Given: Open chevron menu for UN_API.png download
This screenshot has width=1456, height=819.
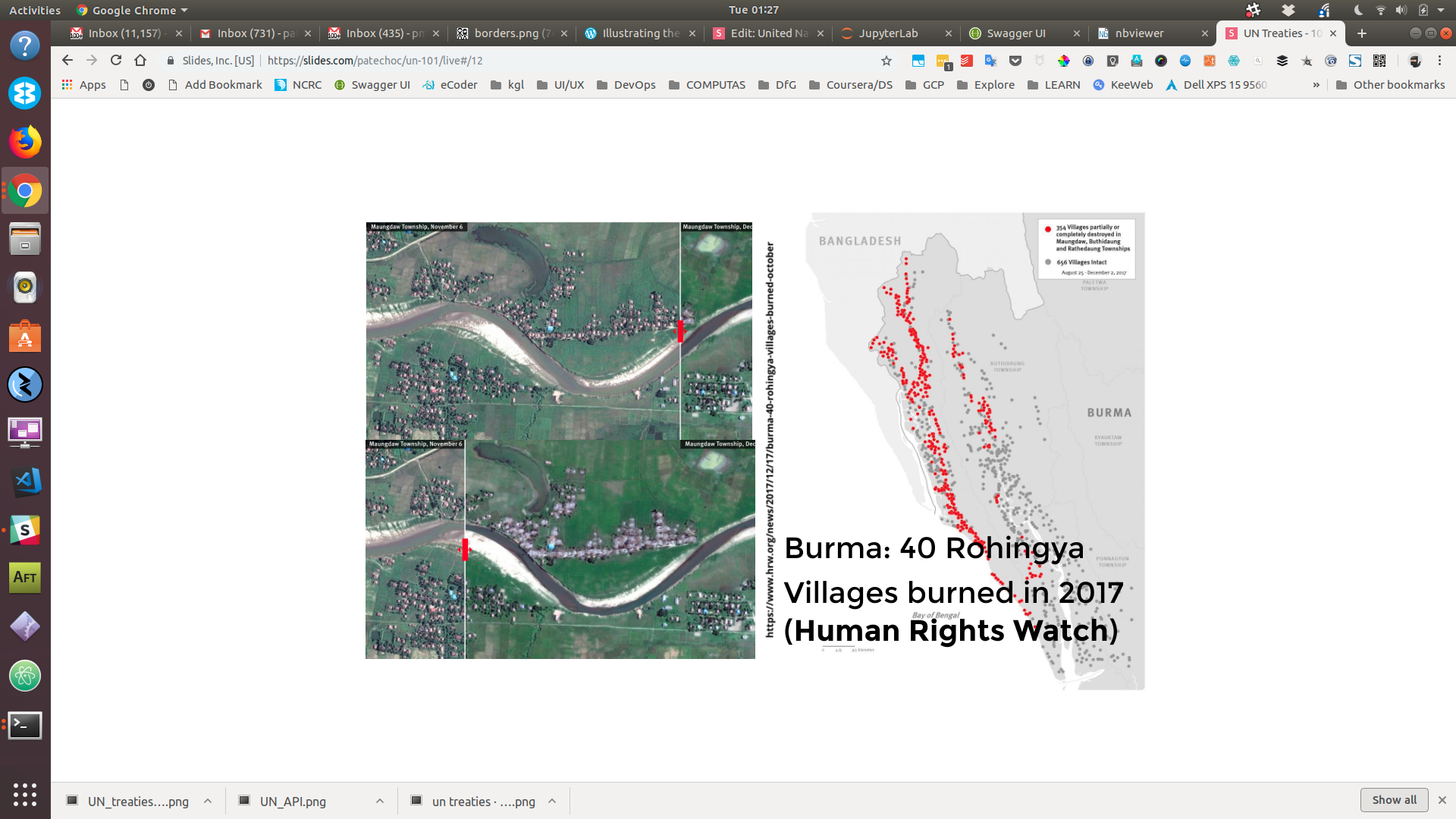Looking at the screenshot, I should 380,801.
